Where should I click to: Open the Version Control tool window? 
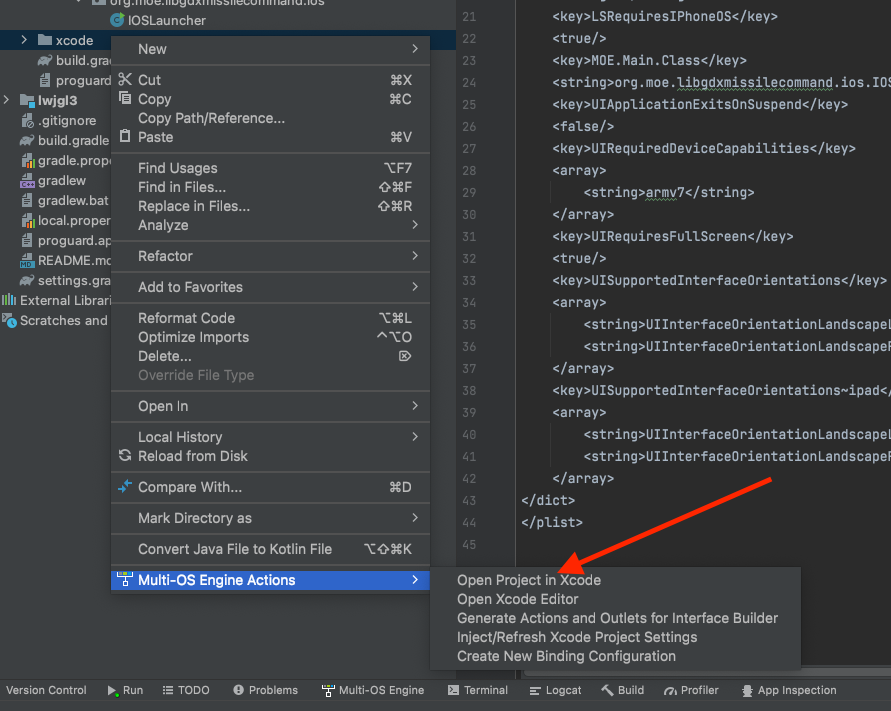tap(46, 691)
